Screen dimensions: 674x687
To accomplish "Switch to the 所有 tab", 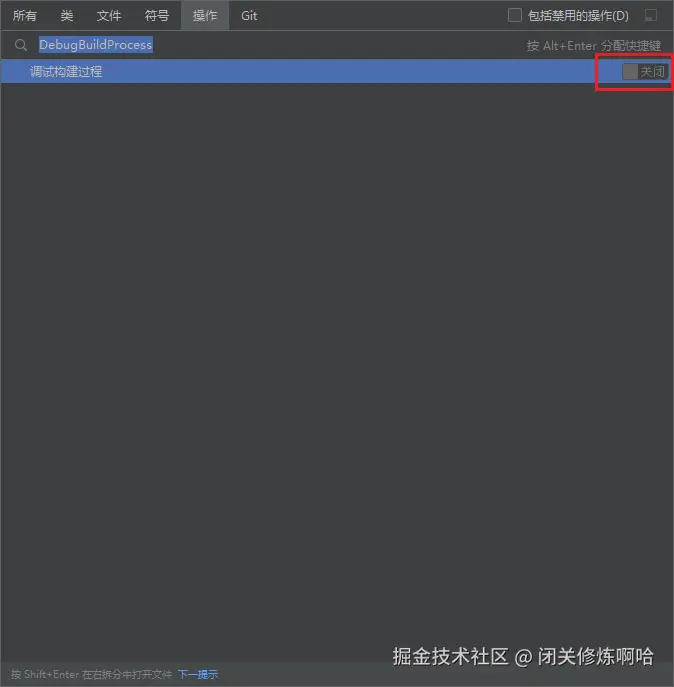I will coord(25,16).
